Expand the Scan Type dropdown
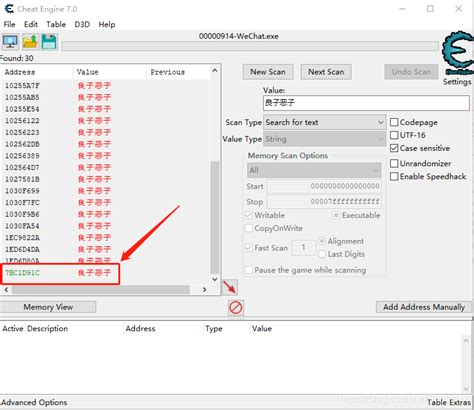 click(x=325, y=122)
